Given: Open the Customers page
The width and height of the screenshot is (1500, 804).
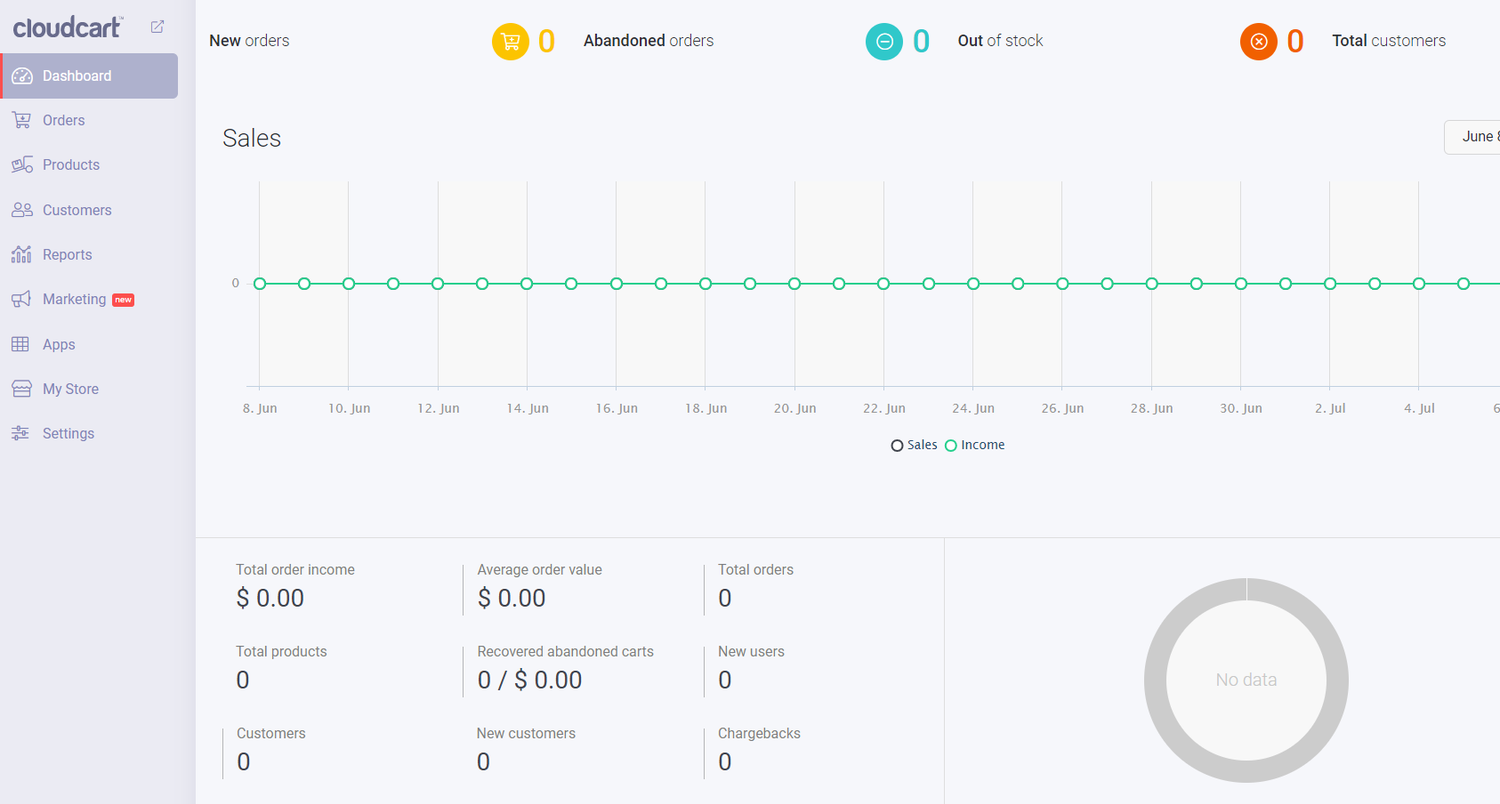Looking at the screenshot, I should [x=76, y=209].
